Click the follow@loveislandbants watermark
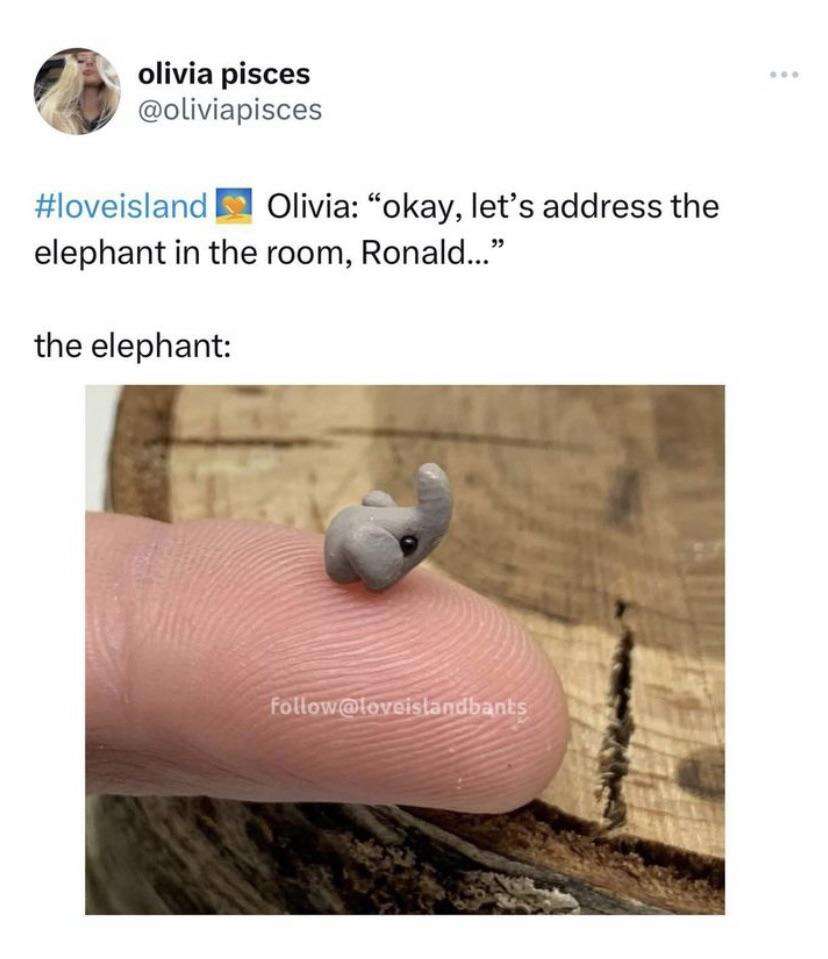This screenshot has width=828, height=959. (x=398, y=707)
